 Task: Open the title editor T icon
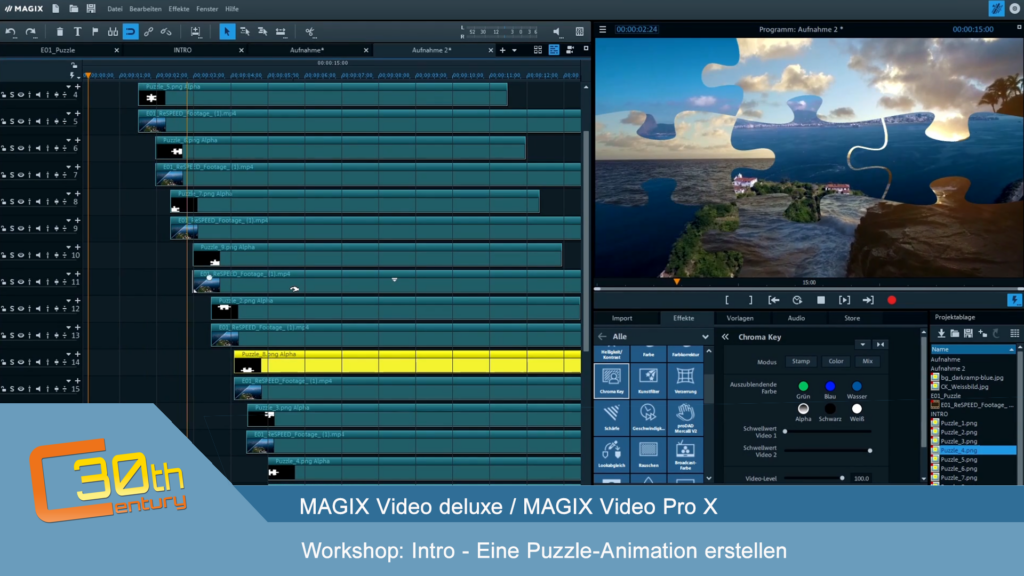coord(77,31)
